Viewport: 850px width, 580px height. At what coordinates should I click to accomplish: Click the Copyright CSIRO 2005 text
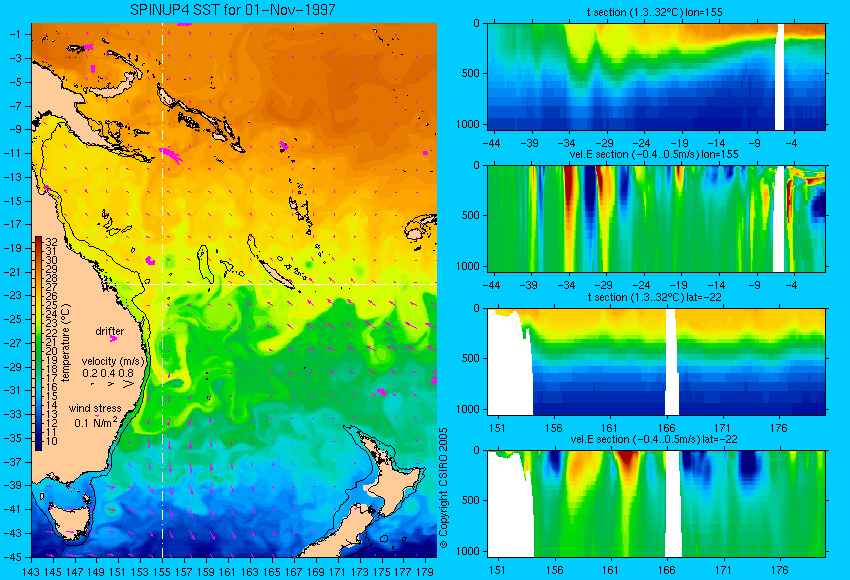pos(443,488)
